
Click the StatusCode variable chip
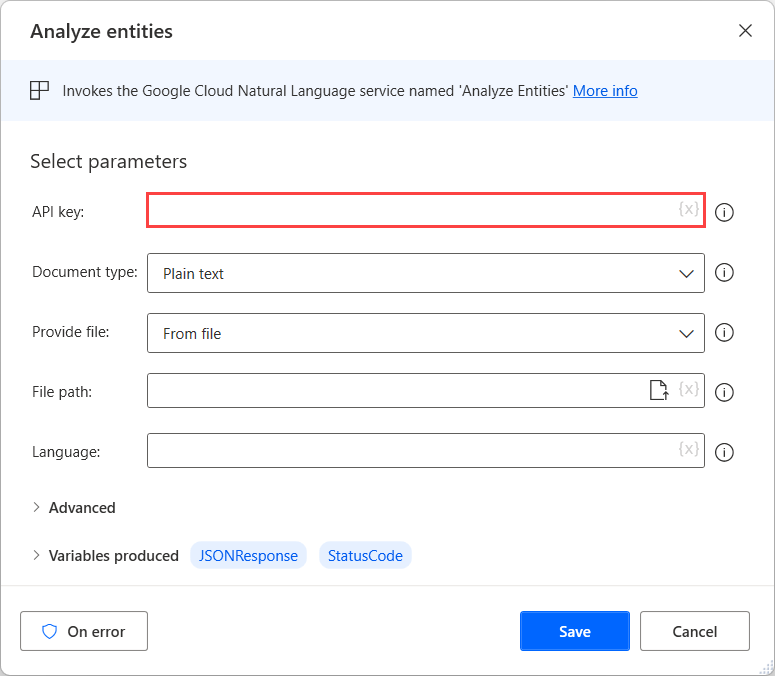tap(365, 556)
